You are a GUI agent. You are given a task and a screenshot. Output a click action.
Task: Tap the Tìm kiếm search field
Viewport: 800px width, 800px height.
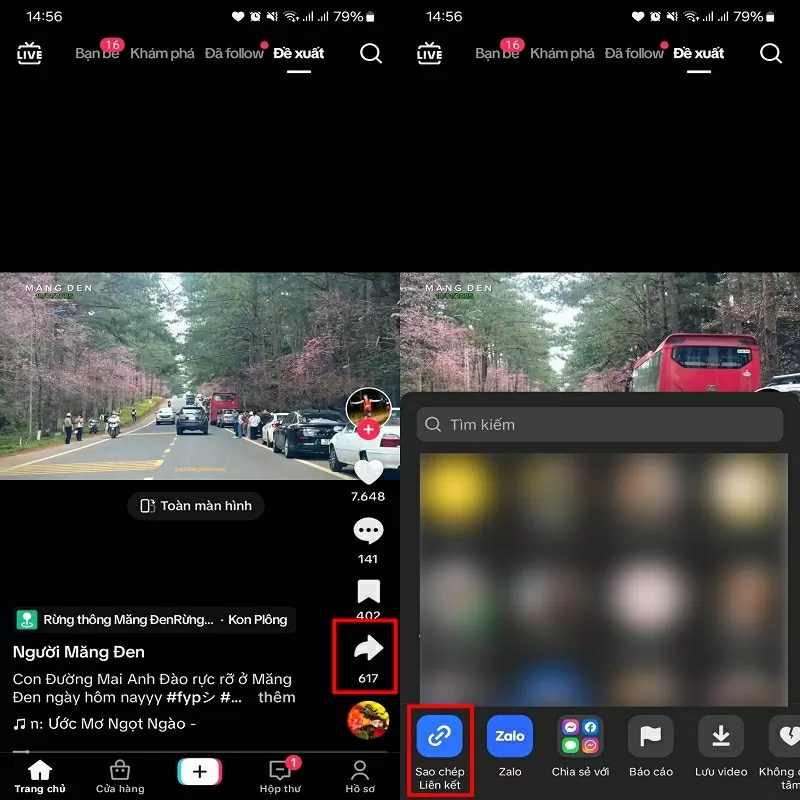pyautogui.click(x=600, y=424)
